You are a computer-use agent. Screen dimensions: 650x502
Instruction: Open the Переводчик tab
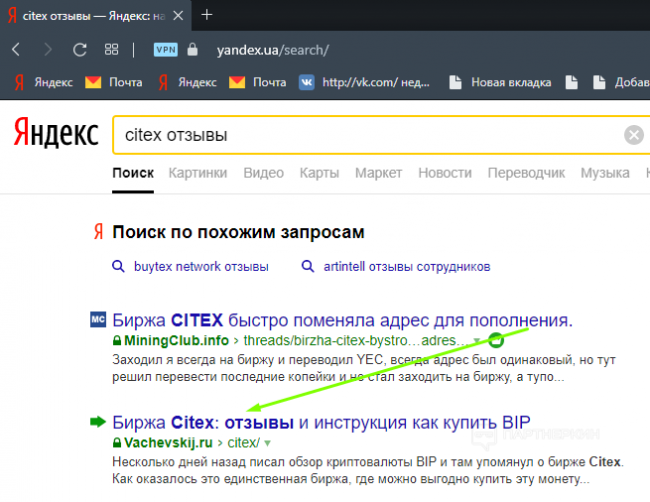pos(526,173)
